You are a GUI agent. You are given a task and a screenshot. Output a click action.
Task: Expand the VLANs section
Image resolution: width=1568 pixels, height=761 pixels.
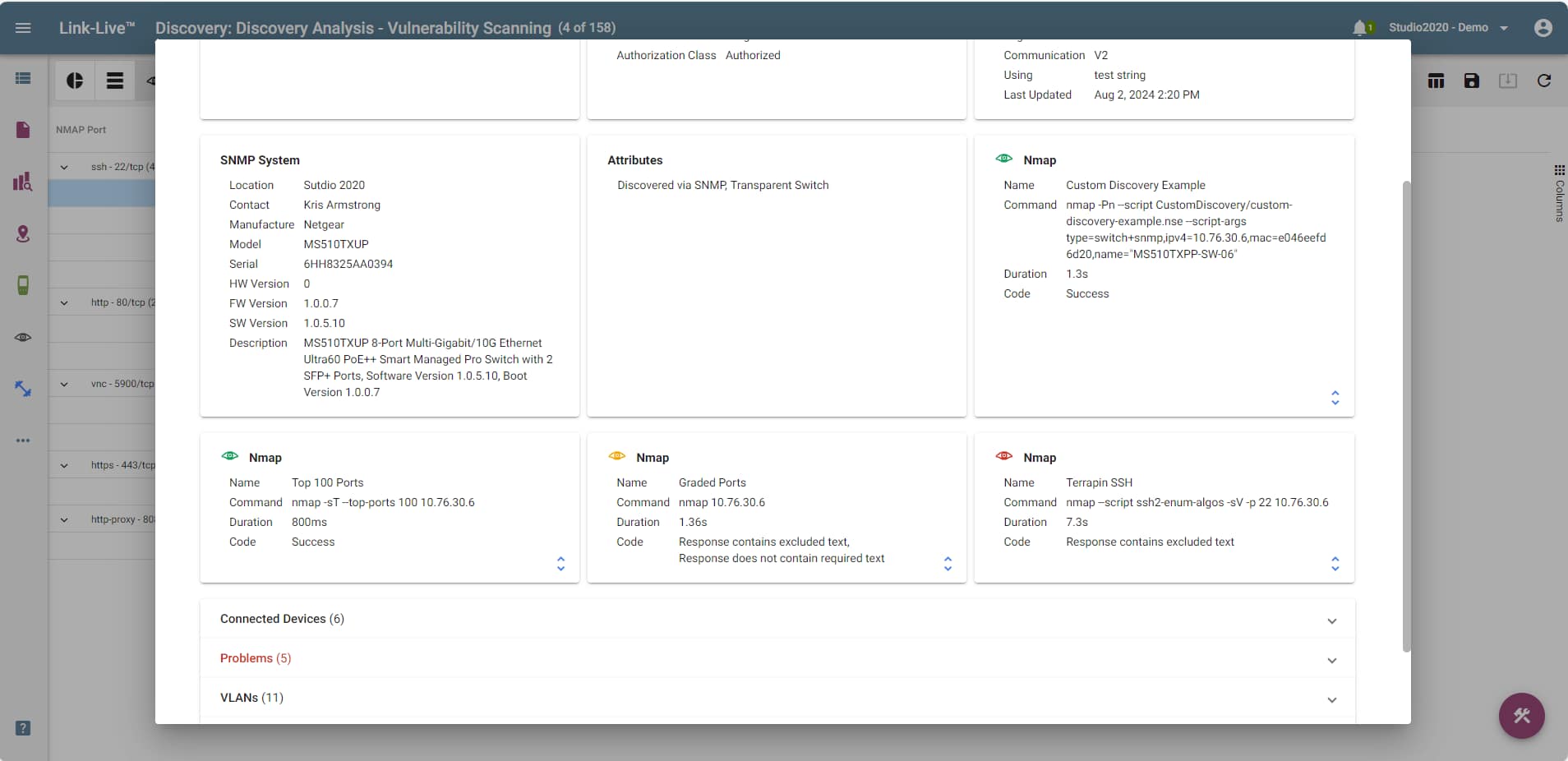coord(1331,699)
